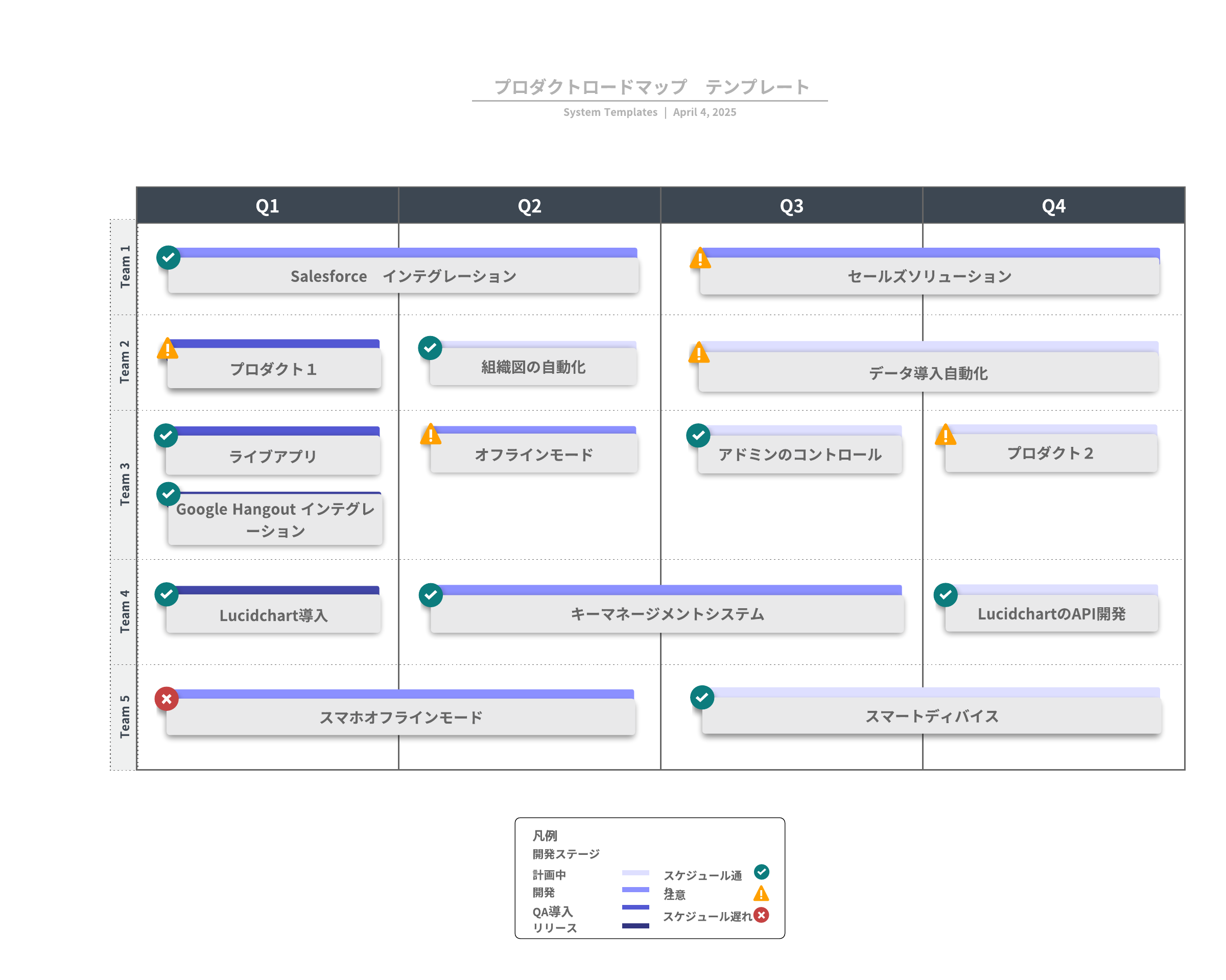Click the red X icon on スマホオフラインモード
1226x980 pixels.
pos(167,699)
